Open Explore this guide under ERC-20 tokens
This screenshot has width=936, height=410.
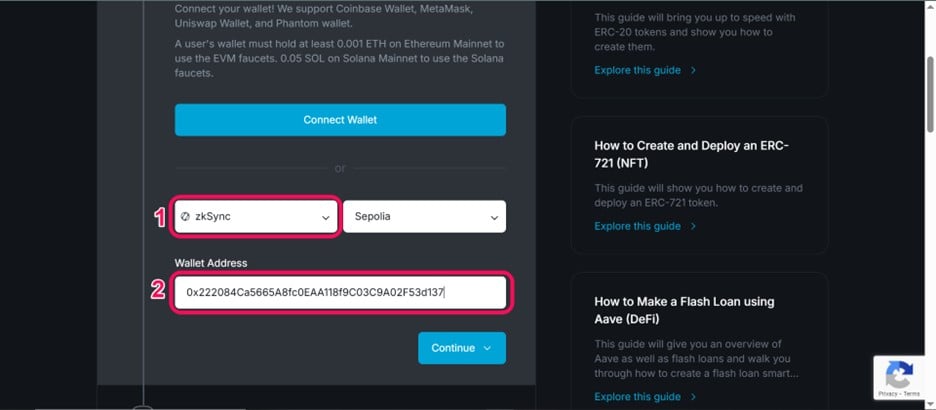click(637, 70)
